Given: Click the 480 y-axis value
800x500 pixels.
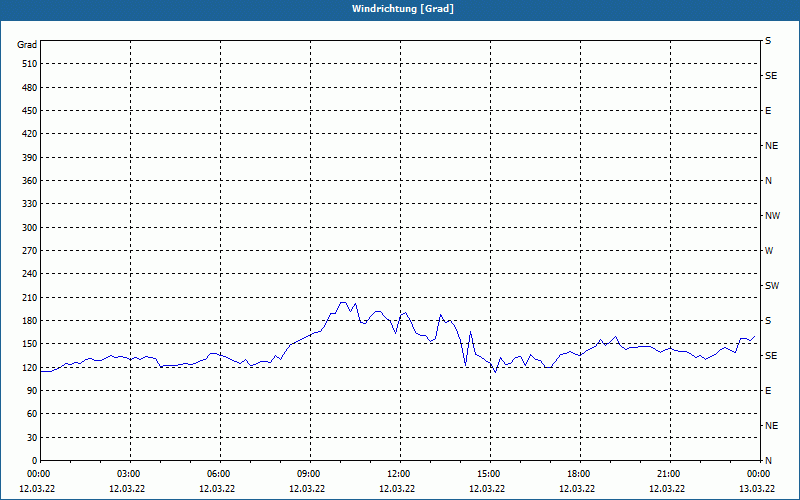Looking at the screenshot, I should point(30,87).
